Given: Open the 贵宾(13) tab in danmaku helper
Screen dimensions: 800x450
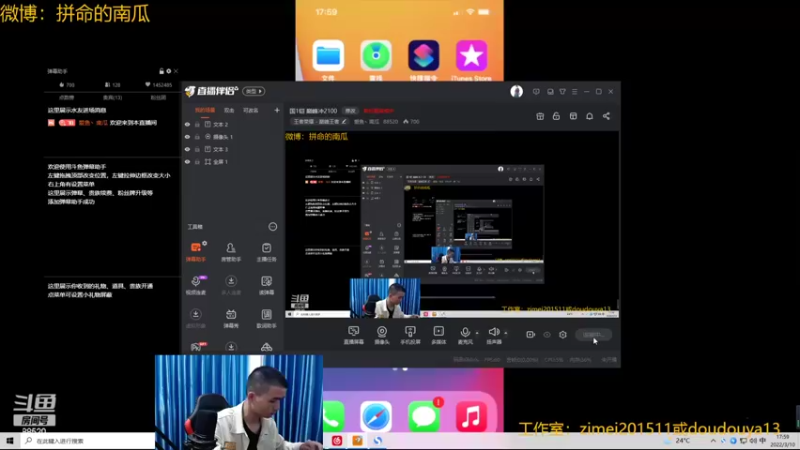Looking at the screenshot, I should coord(112,97).
